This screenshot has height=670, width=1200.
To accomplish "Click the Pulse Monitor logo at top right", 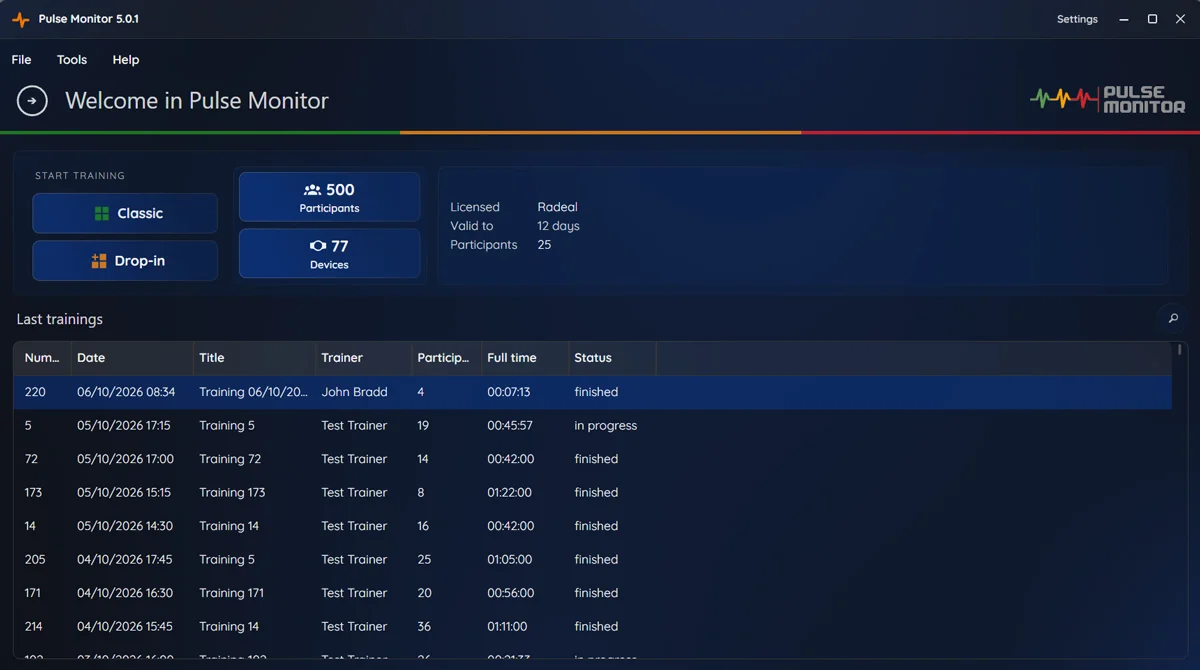I will click(x=1108, y=100).
